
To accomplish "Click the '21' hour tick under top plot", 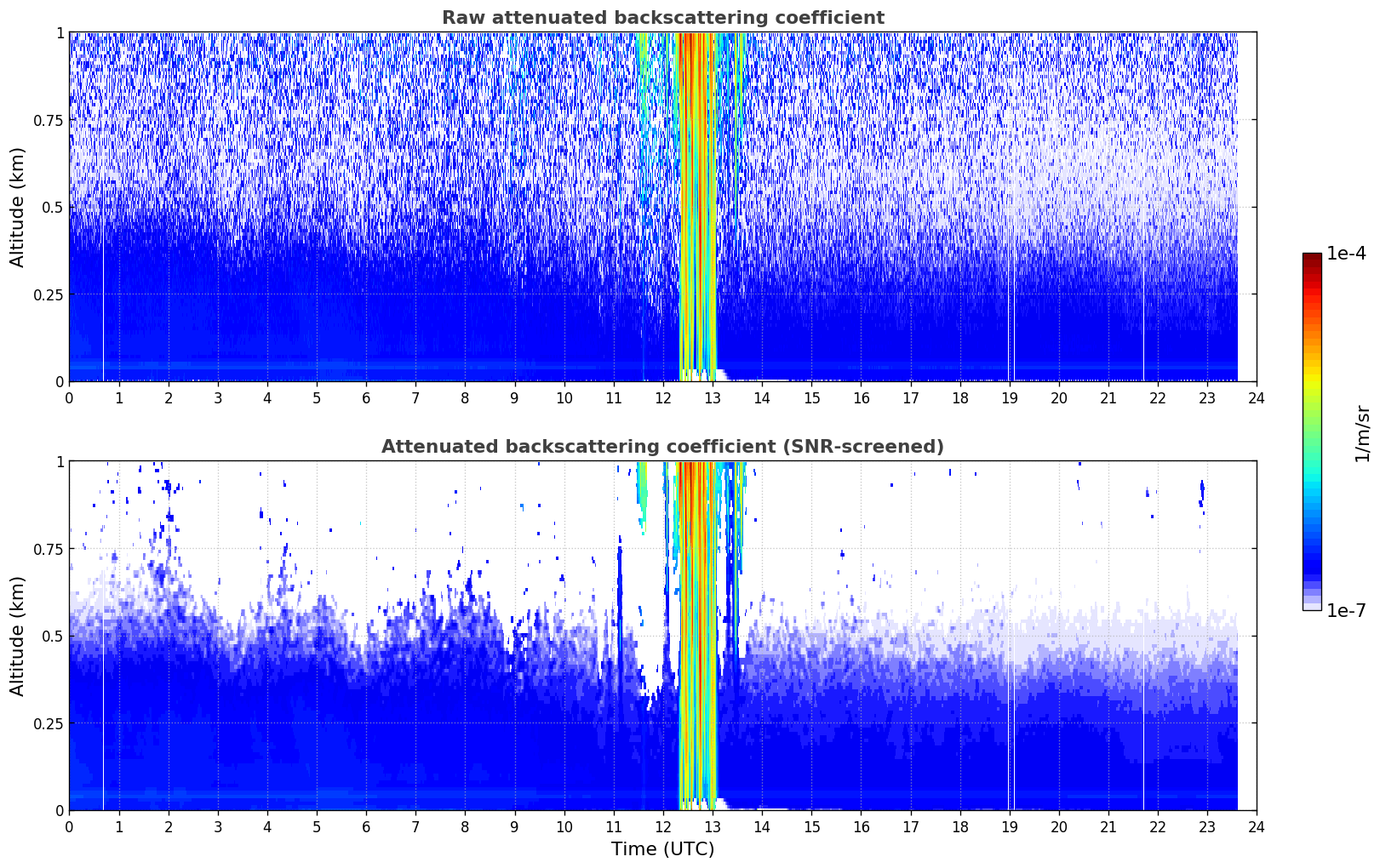I will 1108,397.
